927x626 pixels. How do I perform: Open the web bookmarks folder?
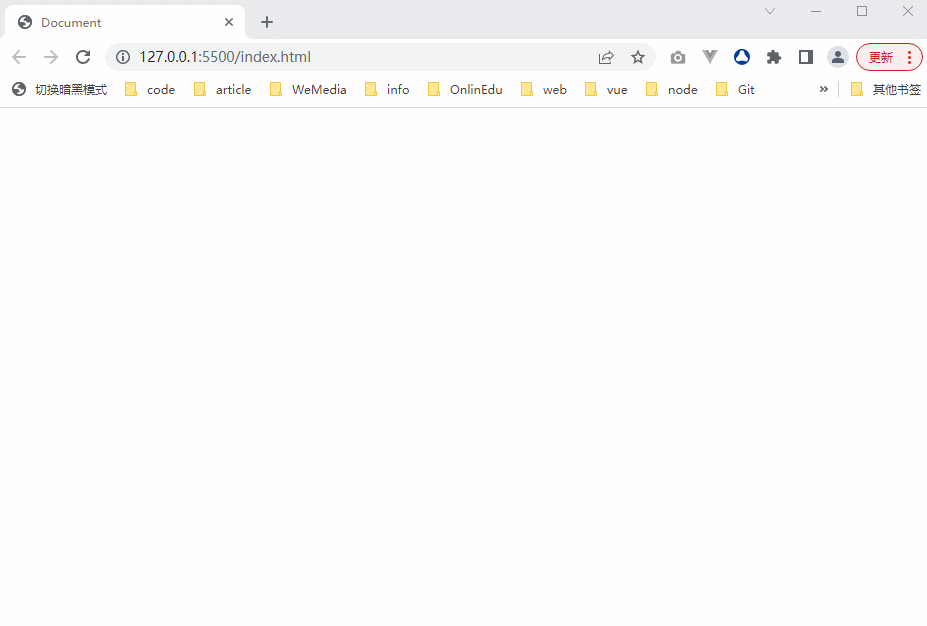coord(544,89)
